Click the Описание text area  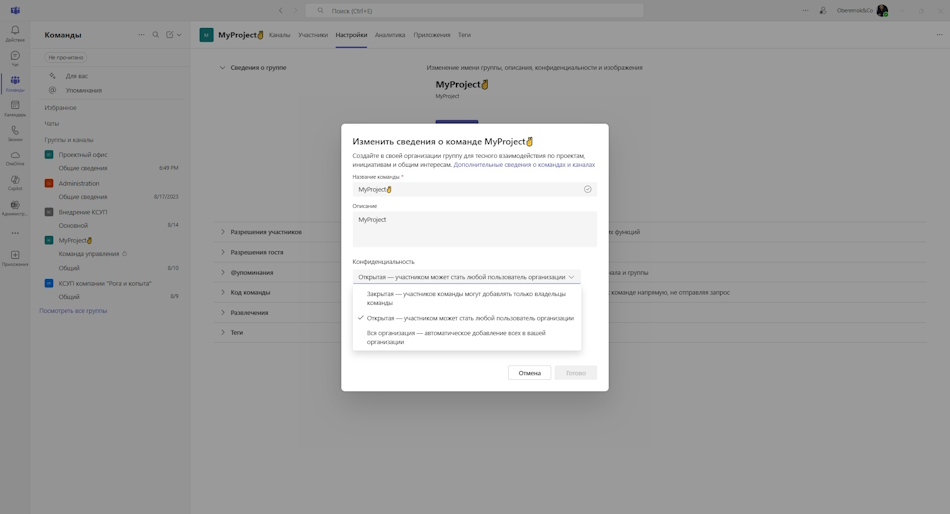[474, 229]
